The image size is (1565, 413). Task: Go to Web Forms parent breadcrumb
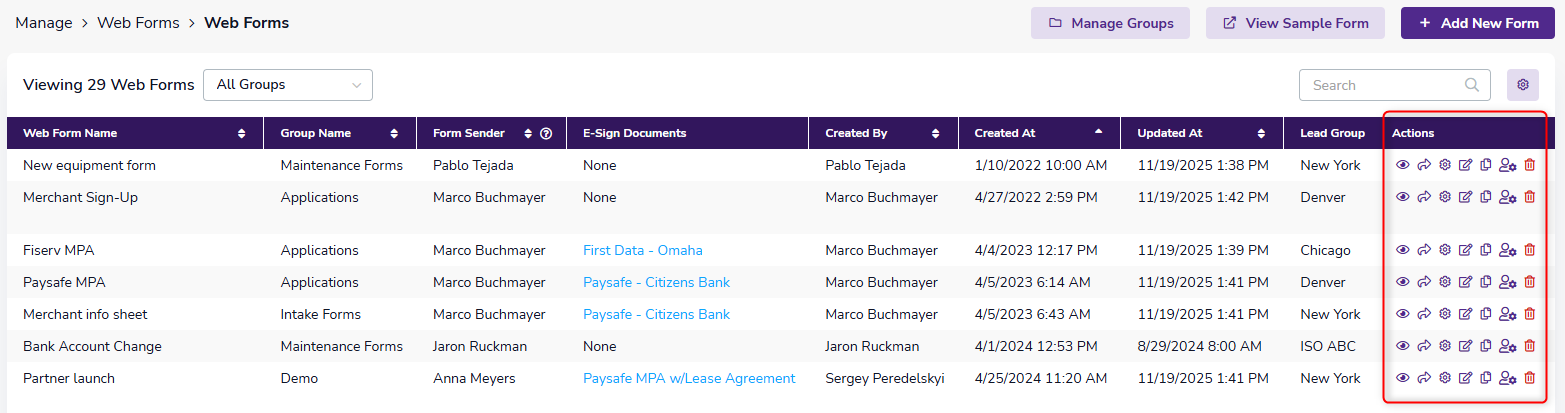138,23
